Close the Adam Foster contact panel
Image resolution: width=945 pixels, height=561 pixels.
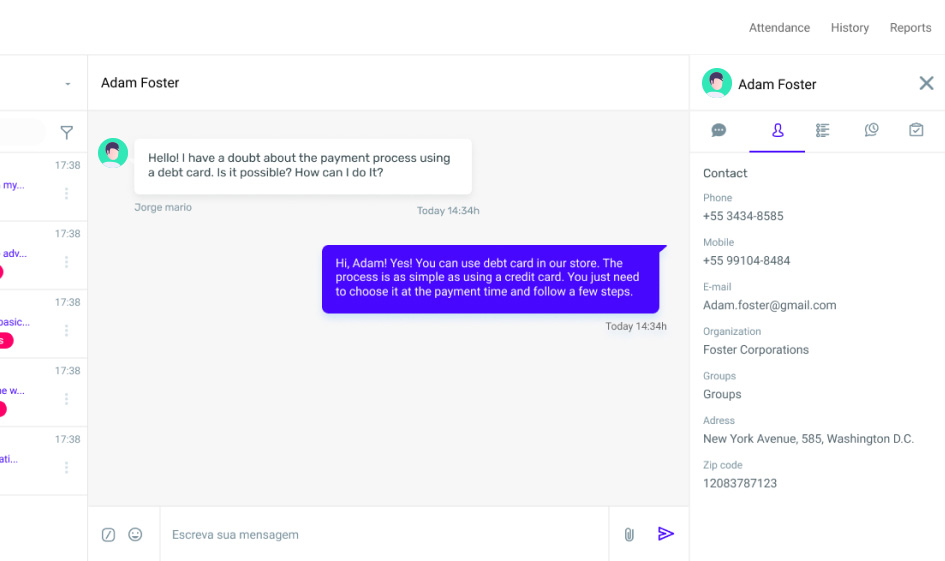(926, 83)
